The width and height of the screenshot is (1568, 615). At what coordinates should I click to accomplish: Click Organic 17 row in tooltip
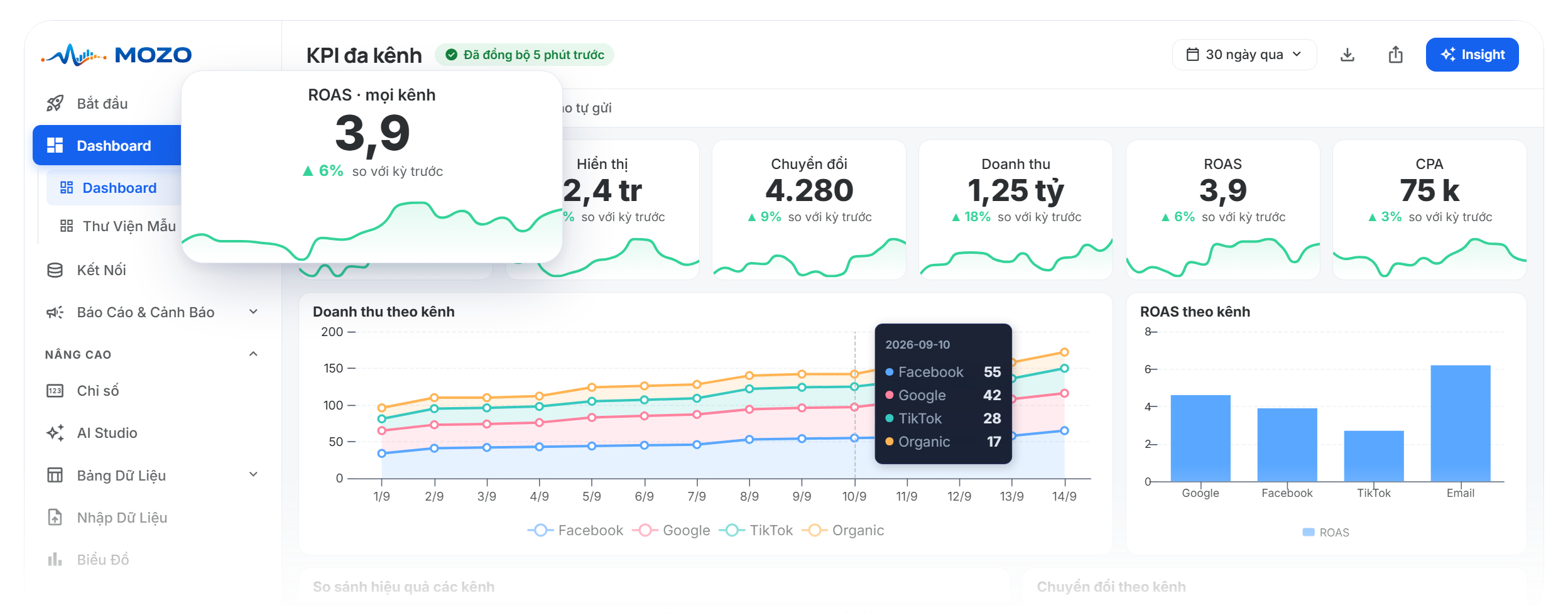(x=943, y=442)
